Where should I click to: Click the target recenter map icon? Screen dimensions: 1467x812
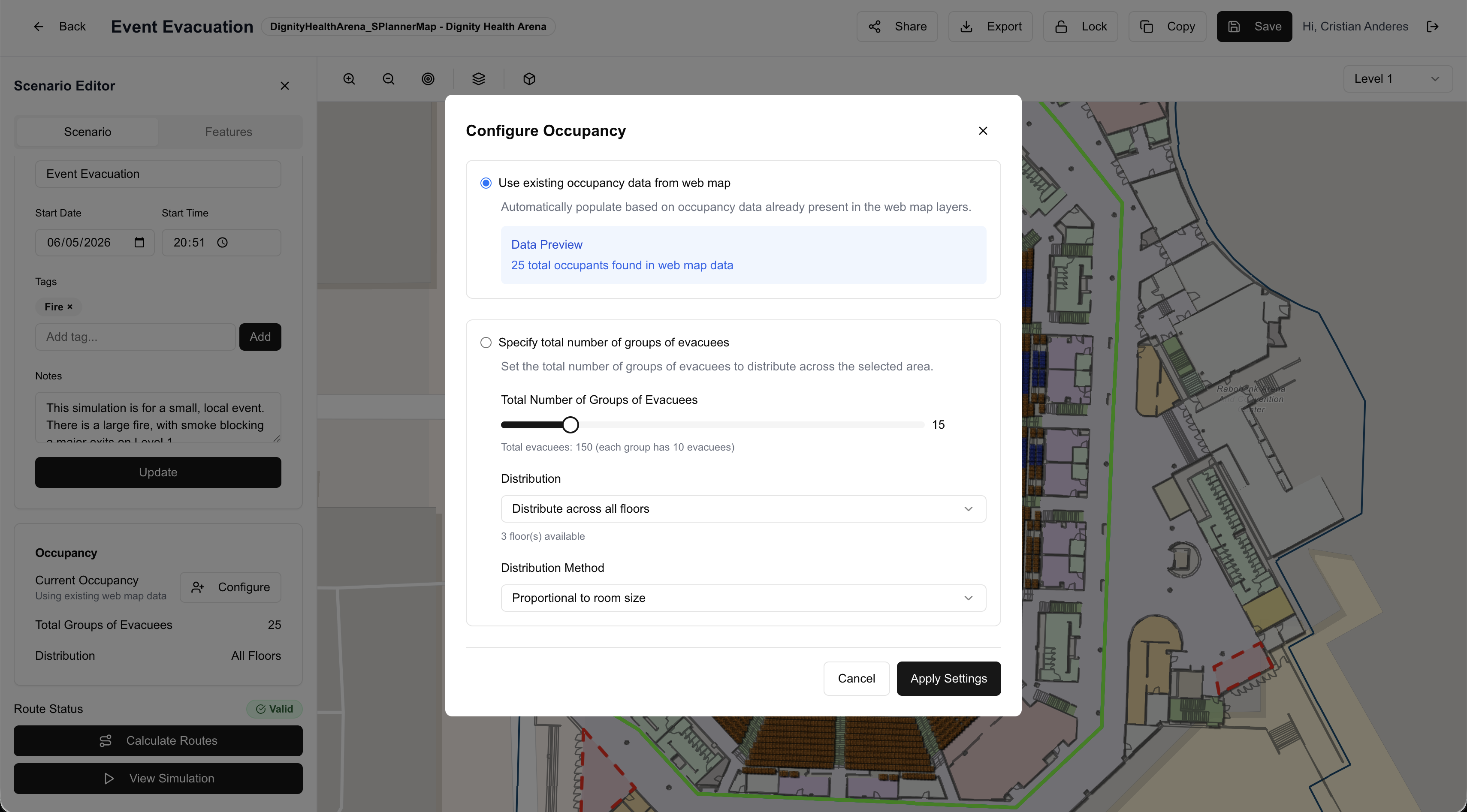click(x=428, y=79)
